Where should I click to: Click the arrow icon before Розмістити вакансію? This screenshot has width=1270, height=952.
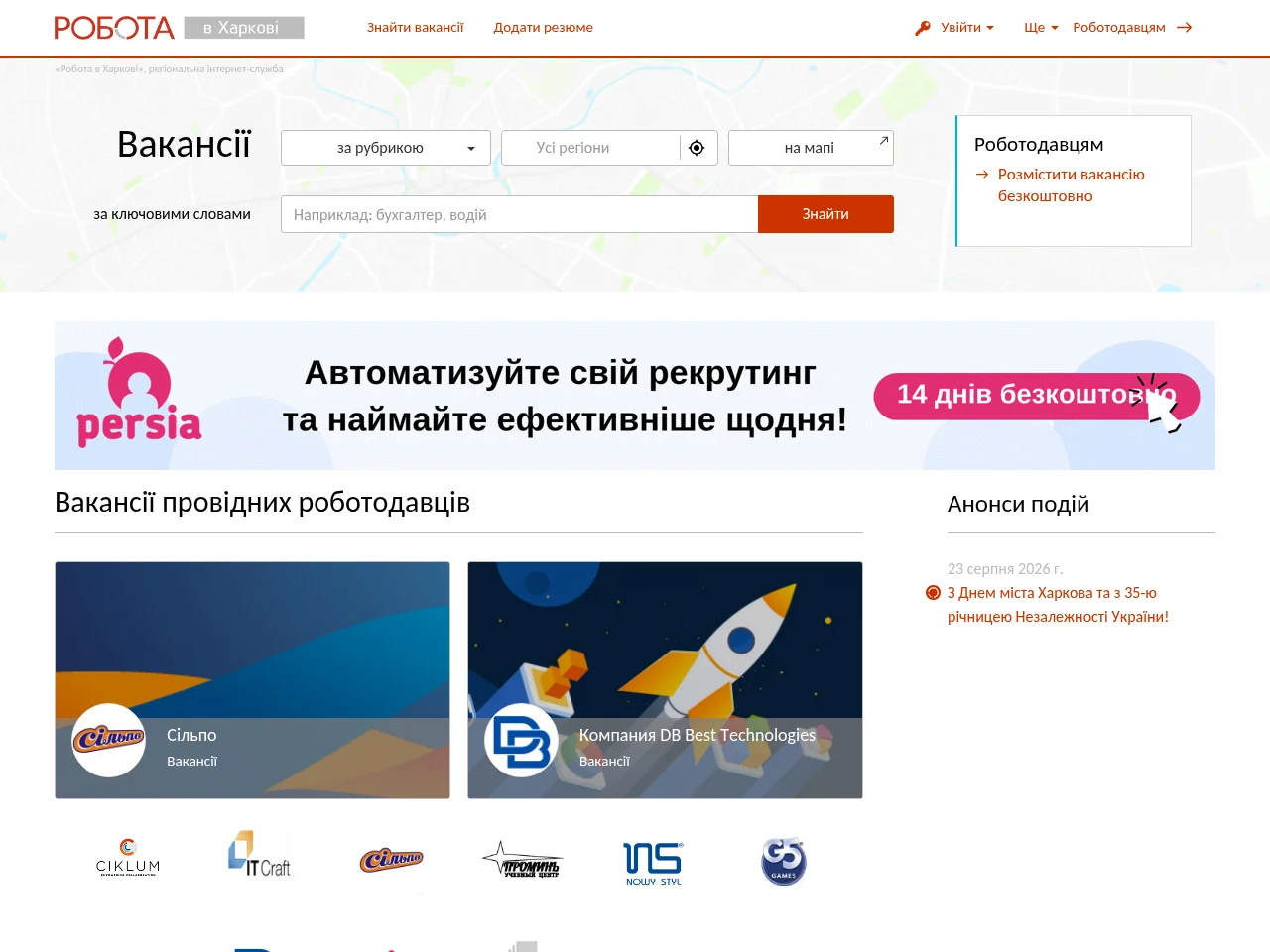pyautogui.click(x=982, y=175)
